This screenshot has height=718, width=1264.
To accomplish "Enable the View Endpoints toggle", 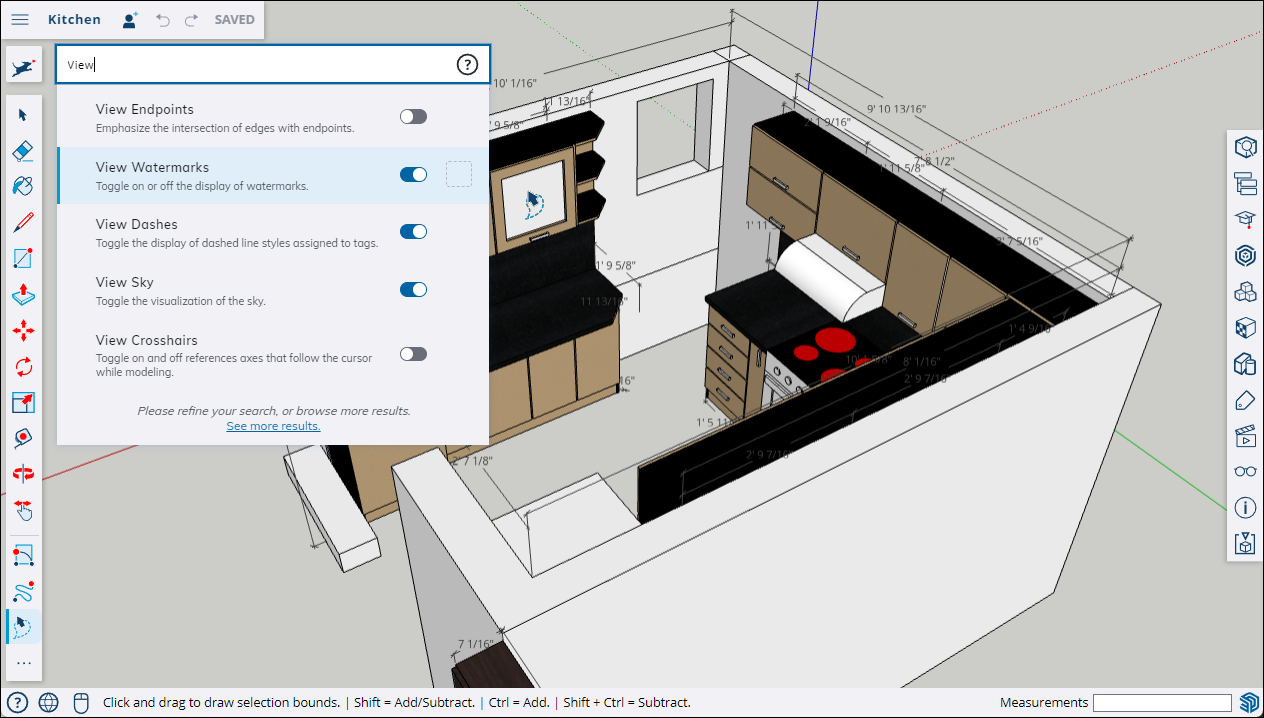I will pos(413,117).
